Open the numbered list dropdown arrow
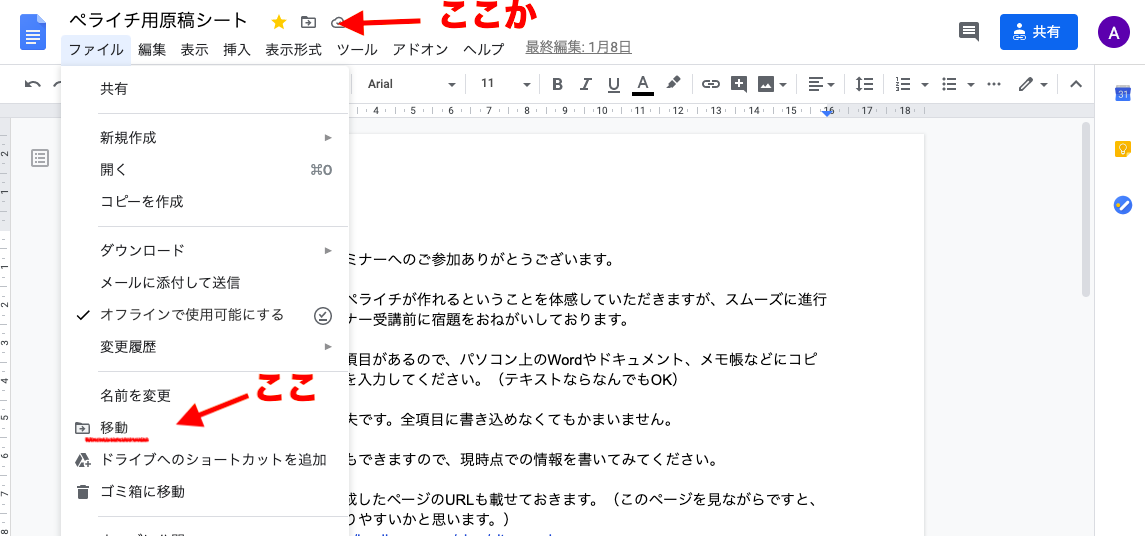This screenshot has width=1145, height=536. tap(924, 85)
